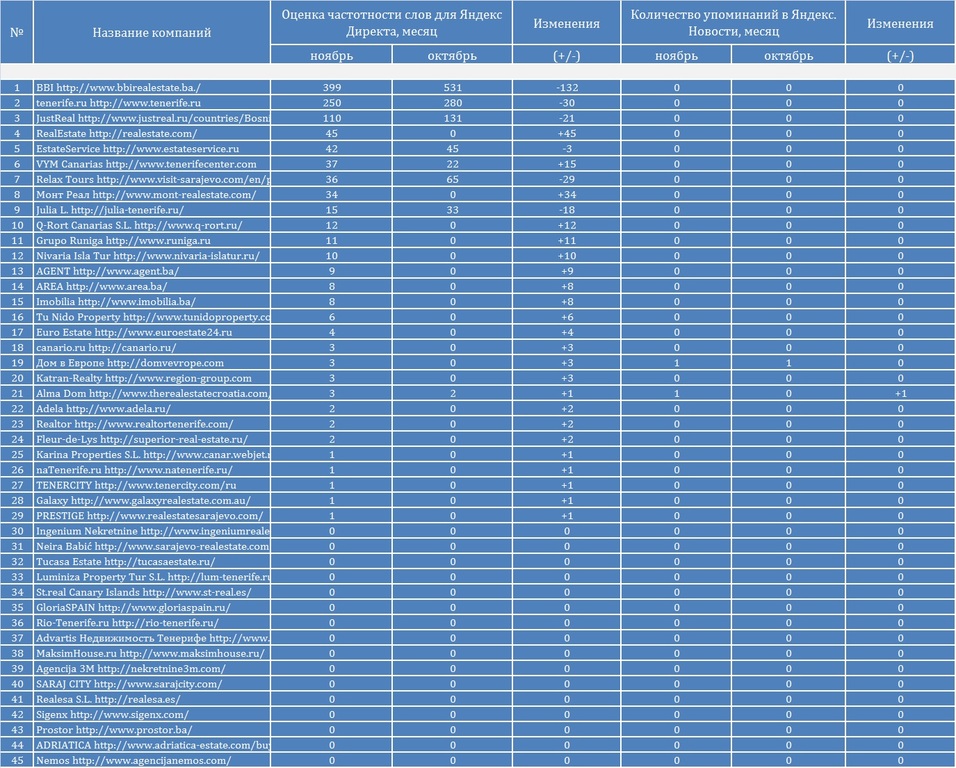Select the -132 change cell

[566, 88]
